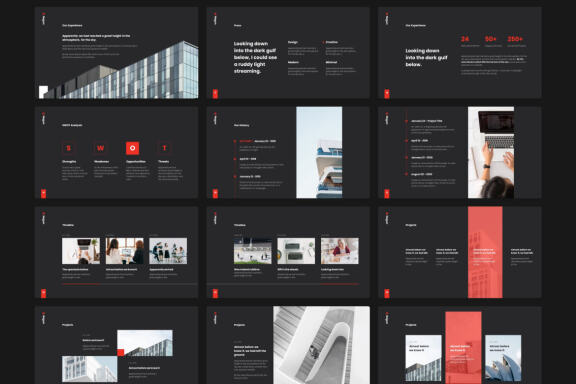Click the 'Weaknesses' label
The image size is (576, 384).
[101, 161]
